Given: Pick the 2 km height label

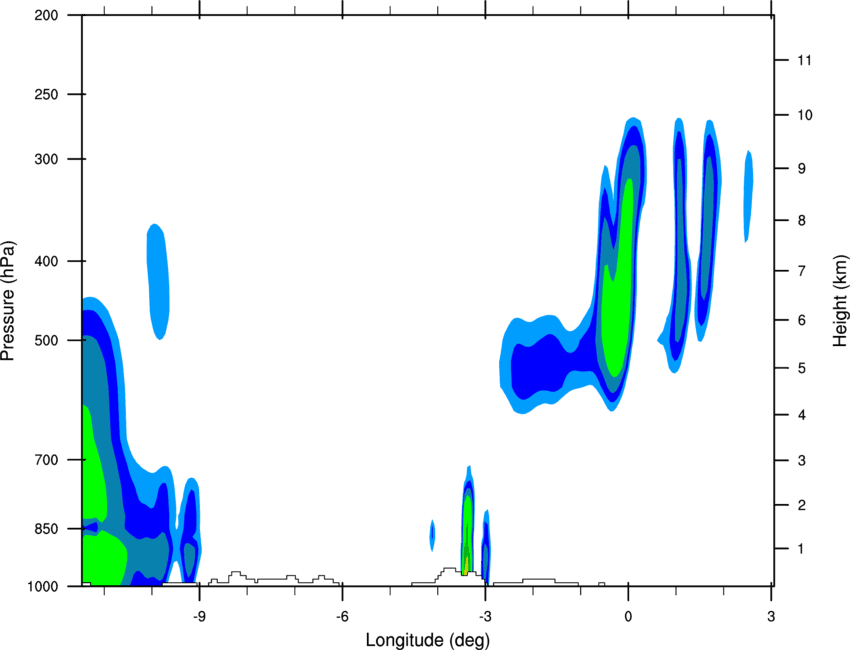Looking at the screenshot, I should [801, 505].
